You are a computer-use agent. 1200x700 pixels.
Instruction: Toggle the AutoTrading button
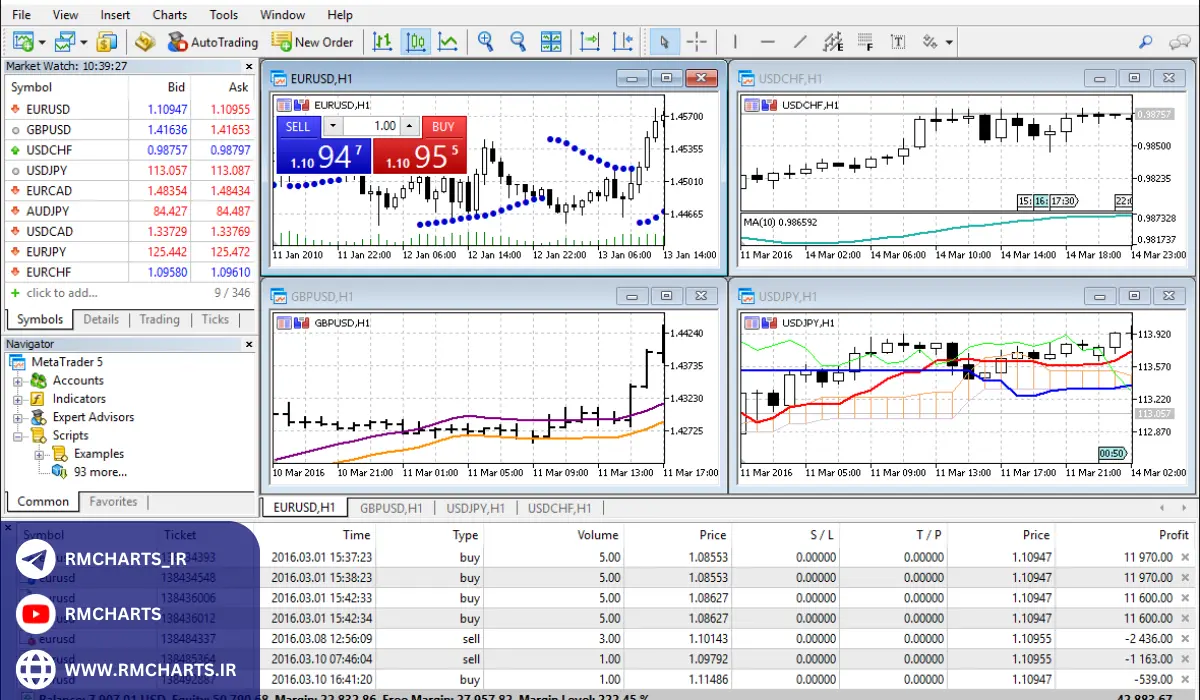[212, 42]
